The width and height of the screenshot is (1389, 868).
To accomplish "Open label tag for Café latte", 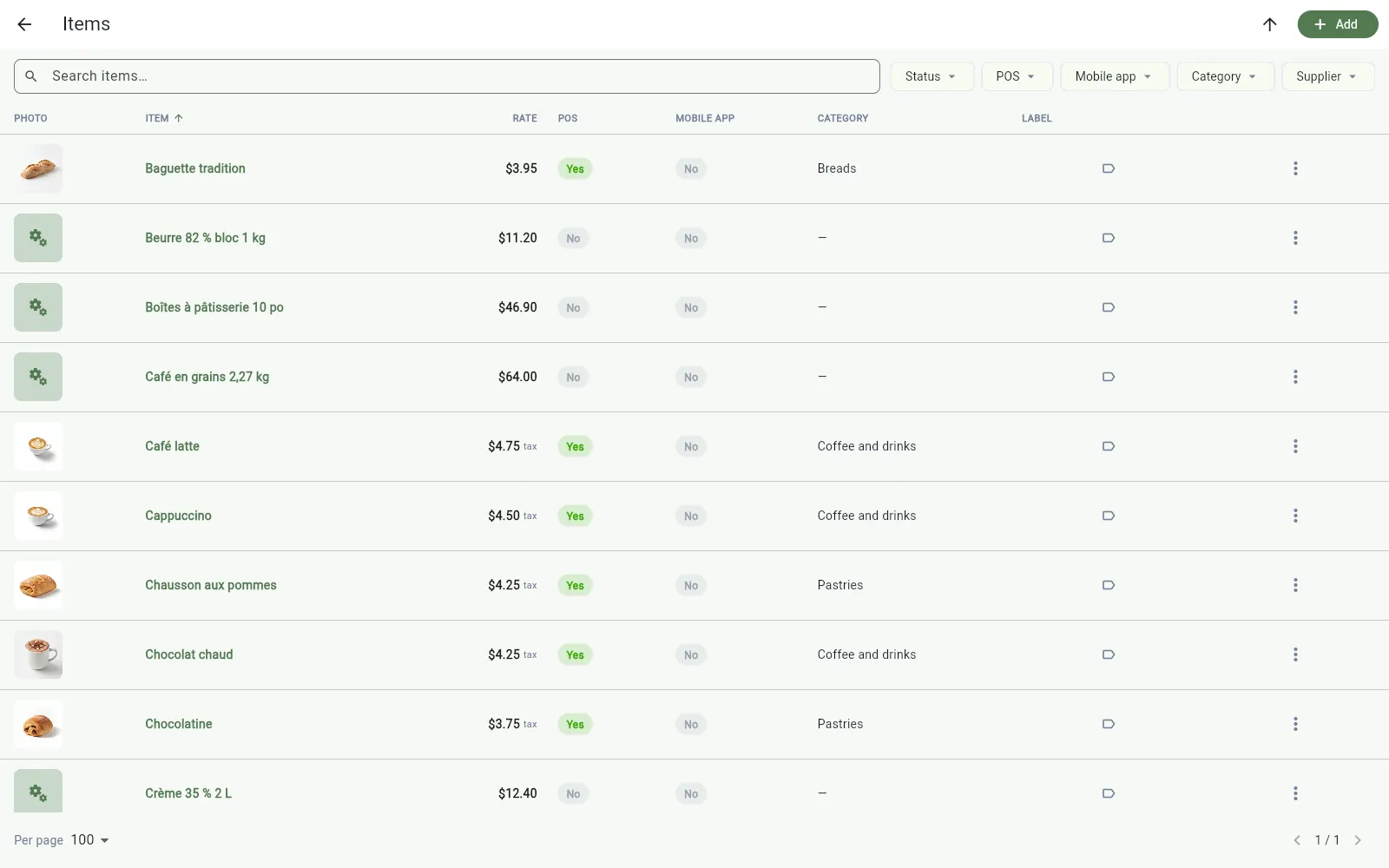I will point(1109,446).
